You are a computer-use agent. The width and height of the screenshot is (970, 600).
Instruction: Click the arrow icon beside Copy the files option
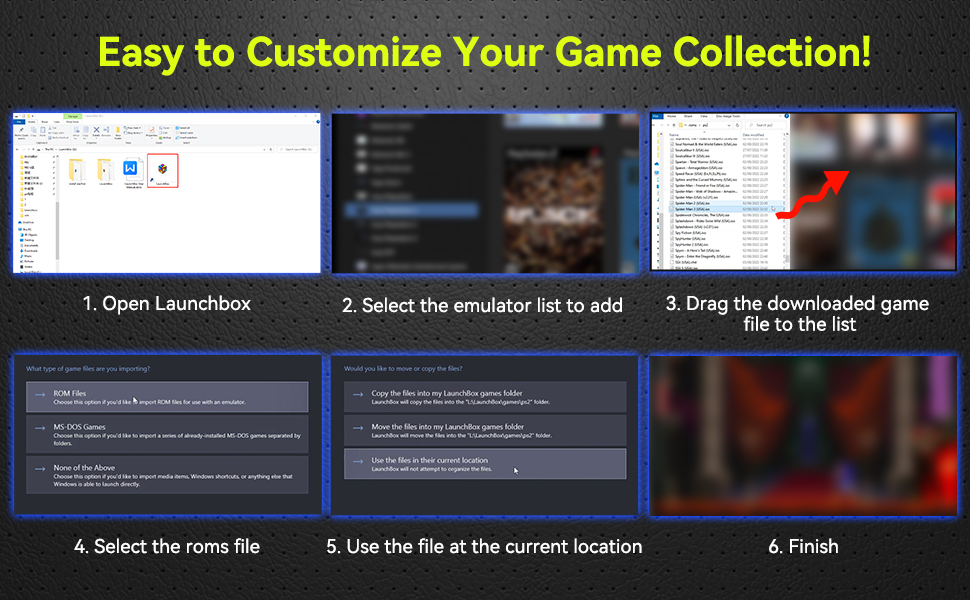[x=358, y=394]
